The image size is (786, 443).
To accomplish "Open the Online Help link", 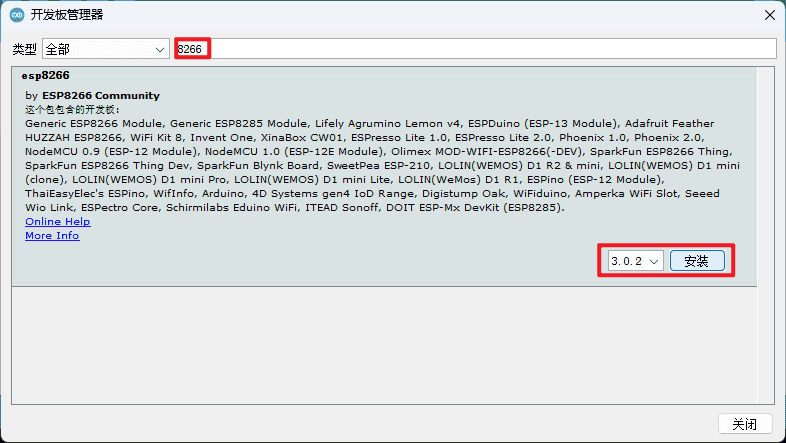I will (x=58, y=222).
